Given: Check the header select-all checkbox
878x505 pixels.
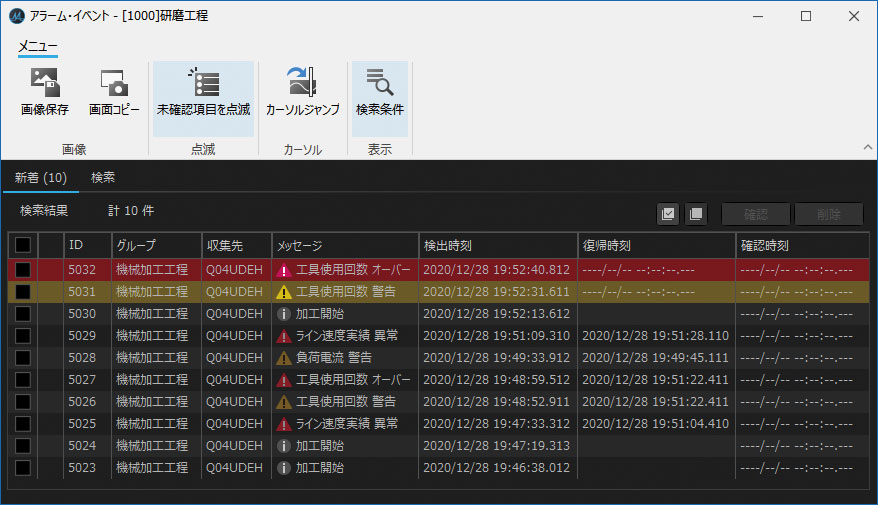Looking at the screenshot, I should pyautogui.click(x=22, y=245).
